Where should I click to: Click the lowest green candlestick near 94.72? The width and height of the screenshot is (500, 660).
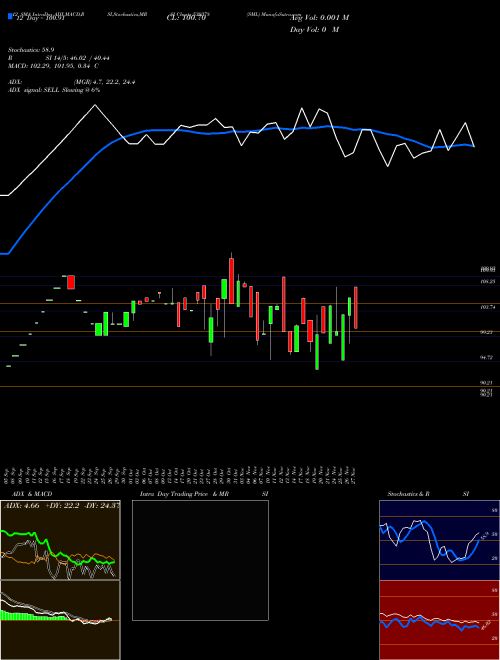pyautogui.click(x=317, y=351)
